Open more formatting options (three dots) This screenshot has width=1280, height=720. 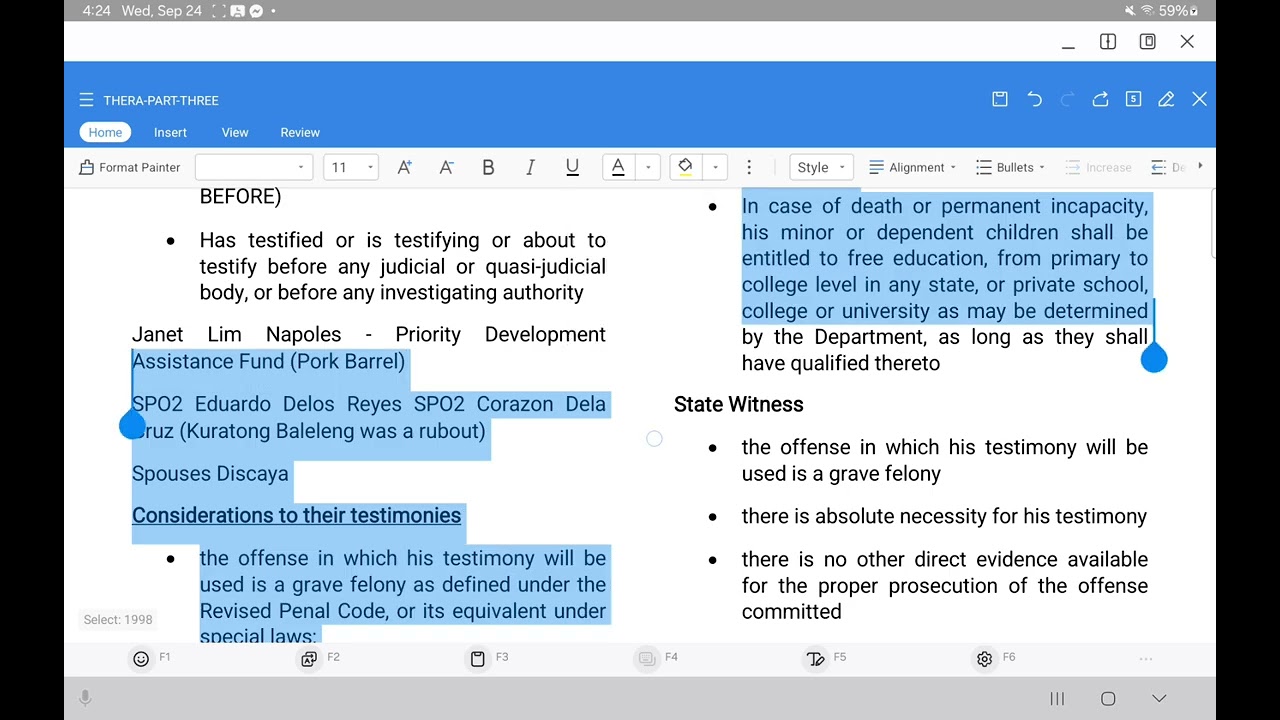pyautogui.click(x=749, y=167)
